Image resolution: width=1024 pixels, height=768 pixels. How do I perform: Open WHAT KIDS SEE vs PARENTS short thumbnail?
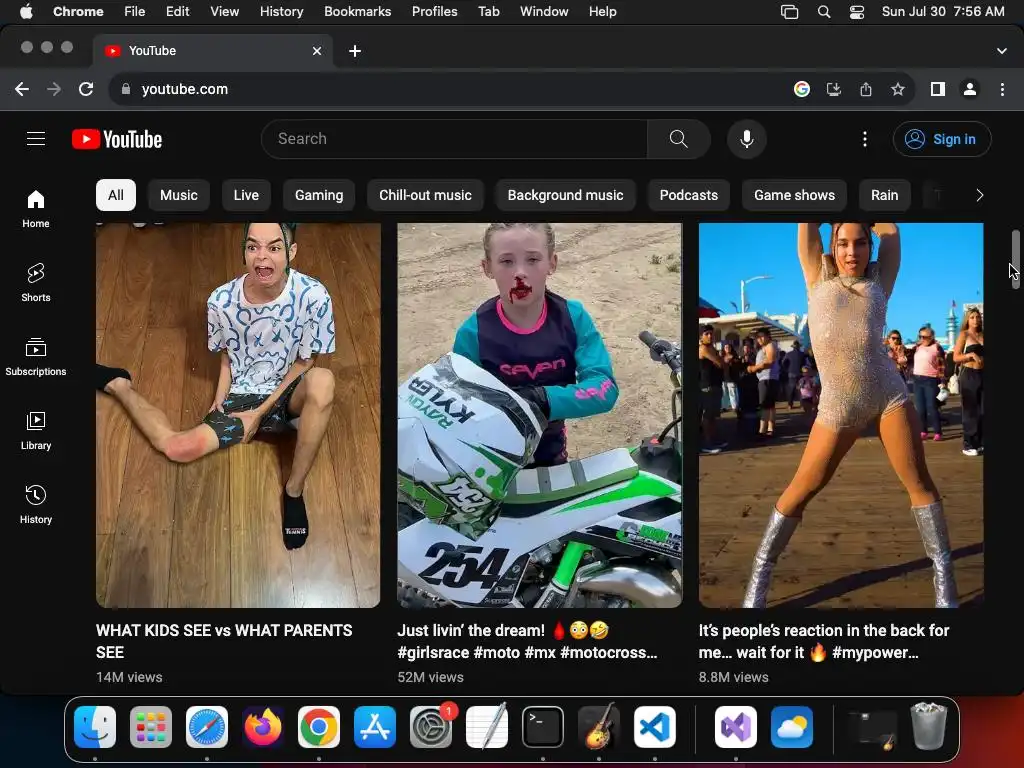click(x=238, y=415)
